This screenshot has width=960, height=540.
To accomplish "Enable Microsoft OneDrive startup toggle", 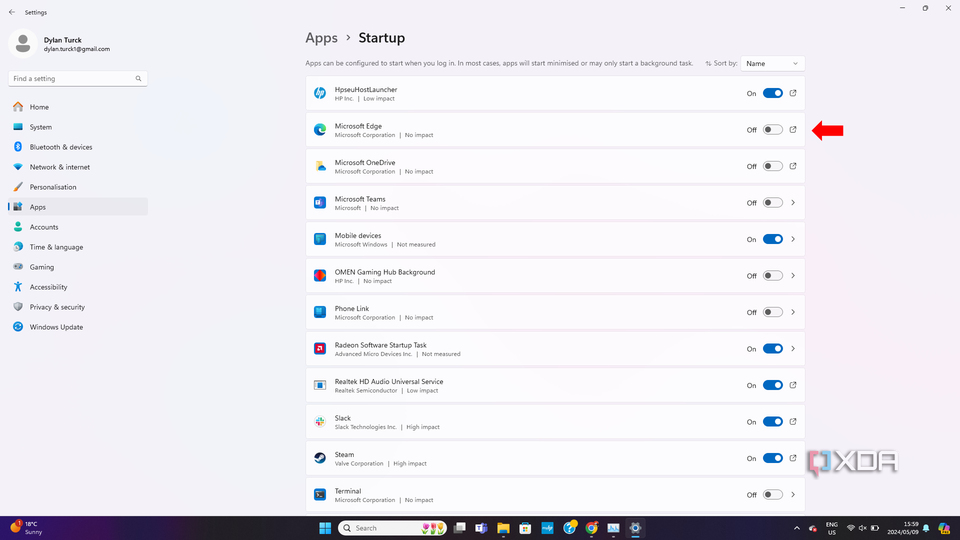I will click(773, 166).
